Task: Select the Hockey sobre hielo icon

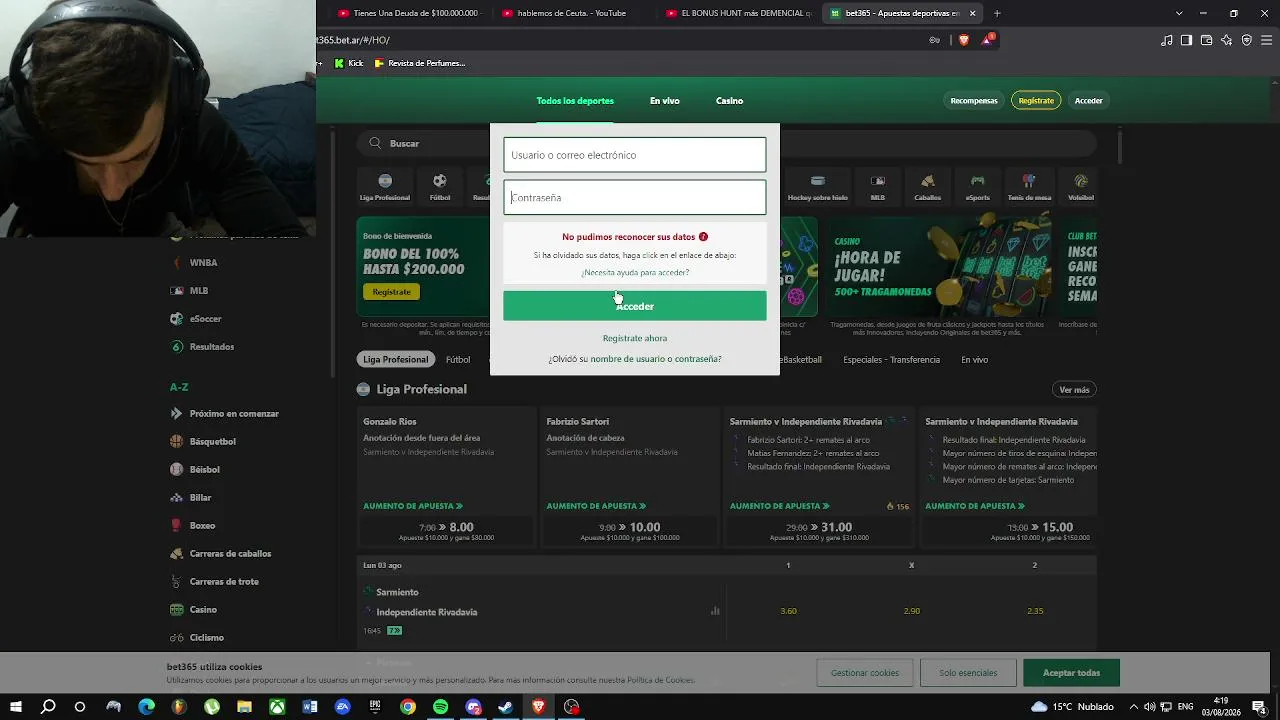Action: pyautogui.click(x=818, y=181)
